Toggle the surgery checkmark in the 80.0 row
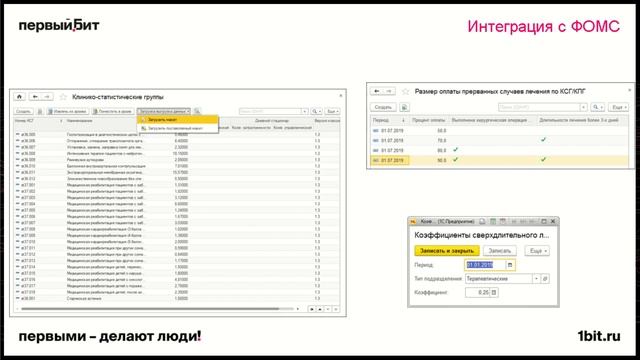 456,150
